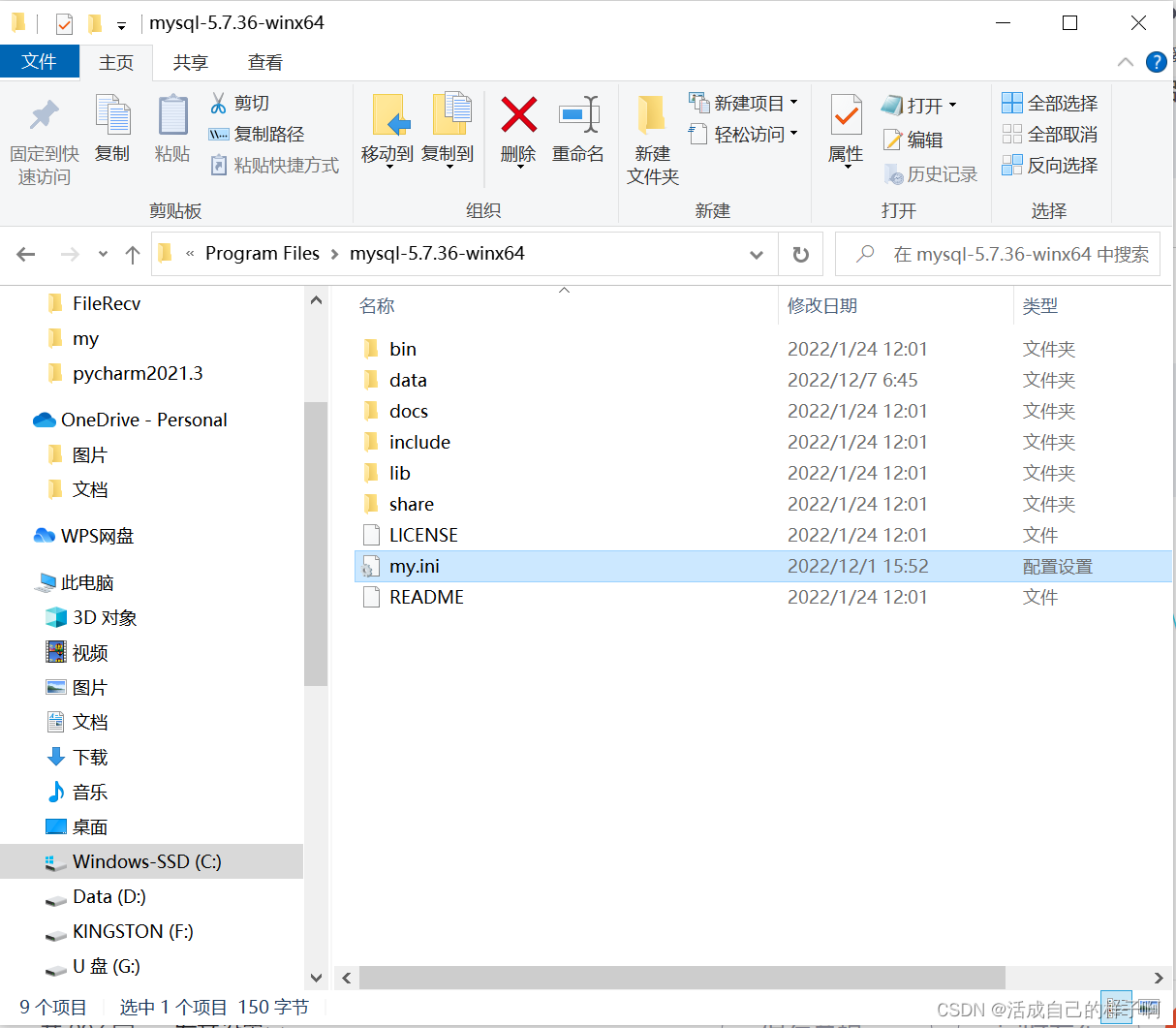Sort by Name (名称) column header
This screenshot has height=1028, width=1176.
[377, 306]
